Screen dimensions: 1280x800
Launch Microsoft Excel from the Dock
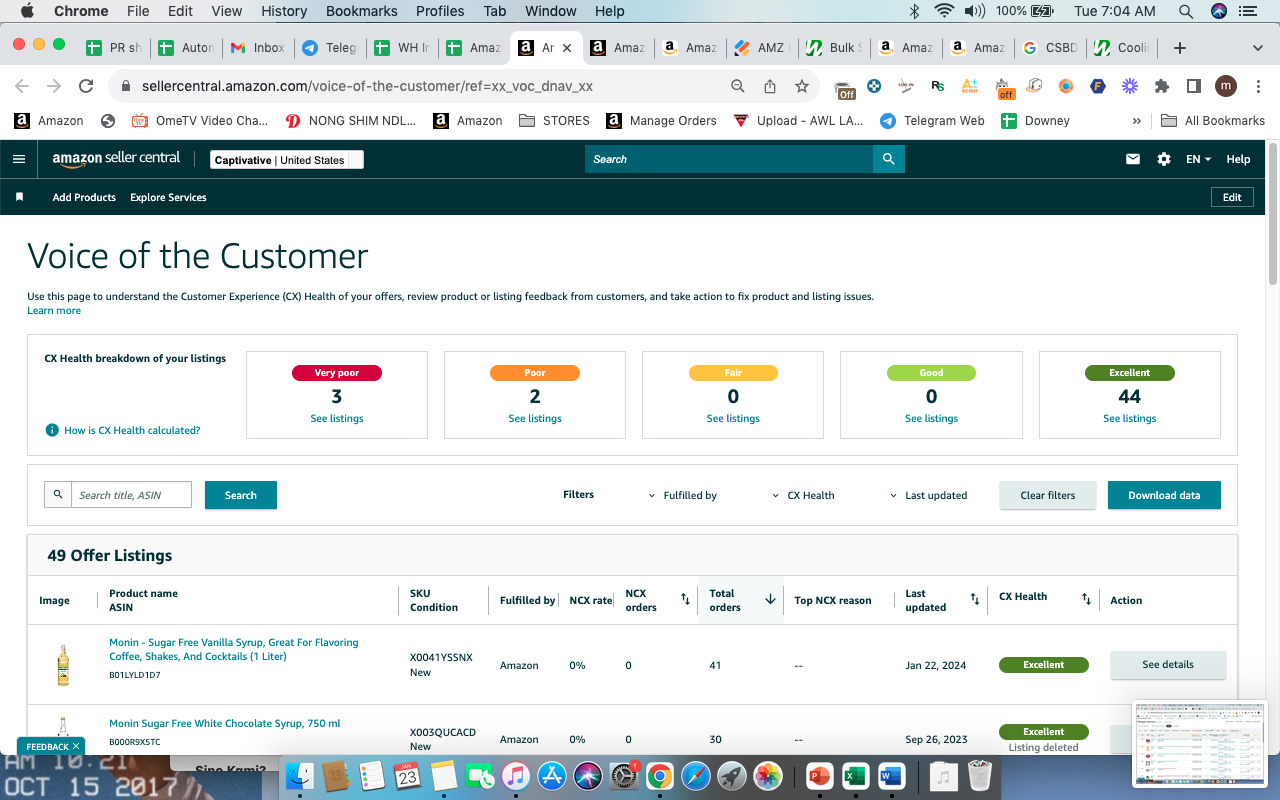coord(855,775)
